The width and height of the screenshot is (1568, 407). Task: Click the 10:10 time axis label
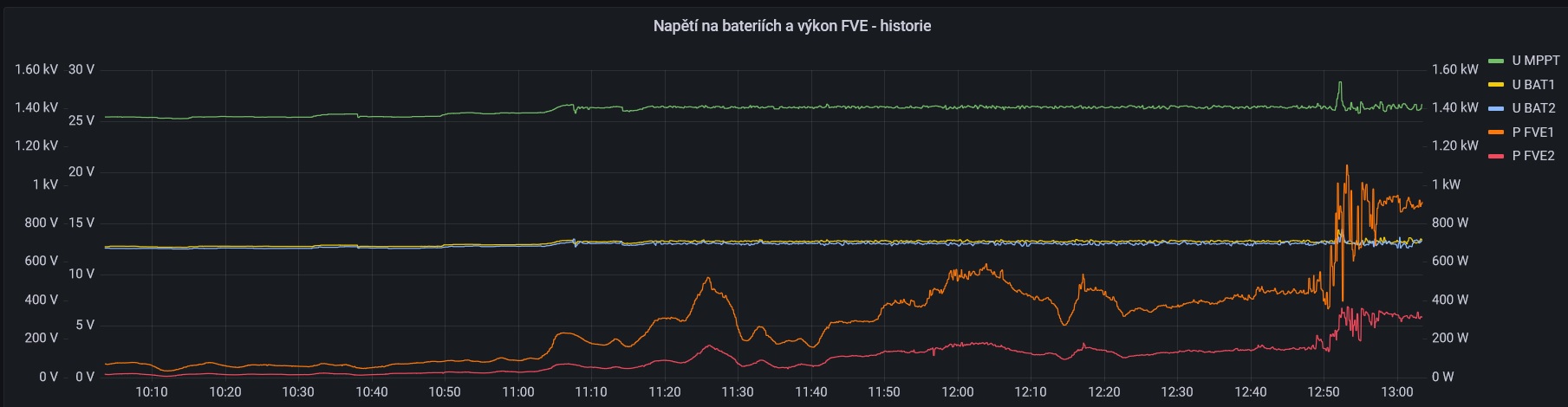[152, 392]
